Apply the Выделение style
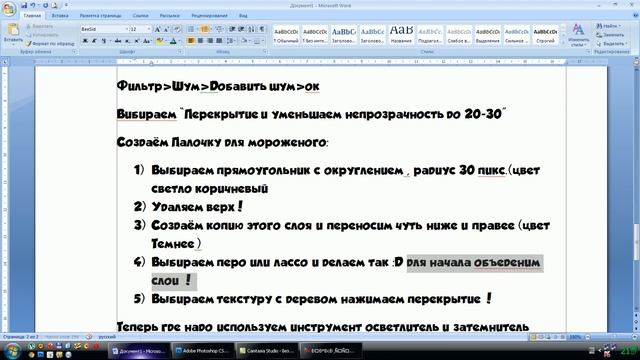Viewport: 640px width, 360px height. [487, 35]
